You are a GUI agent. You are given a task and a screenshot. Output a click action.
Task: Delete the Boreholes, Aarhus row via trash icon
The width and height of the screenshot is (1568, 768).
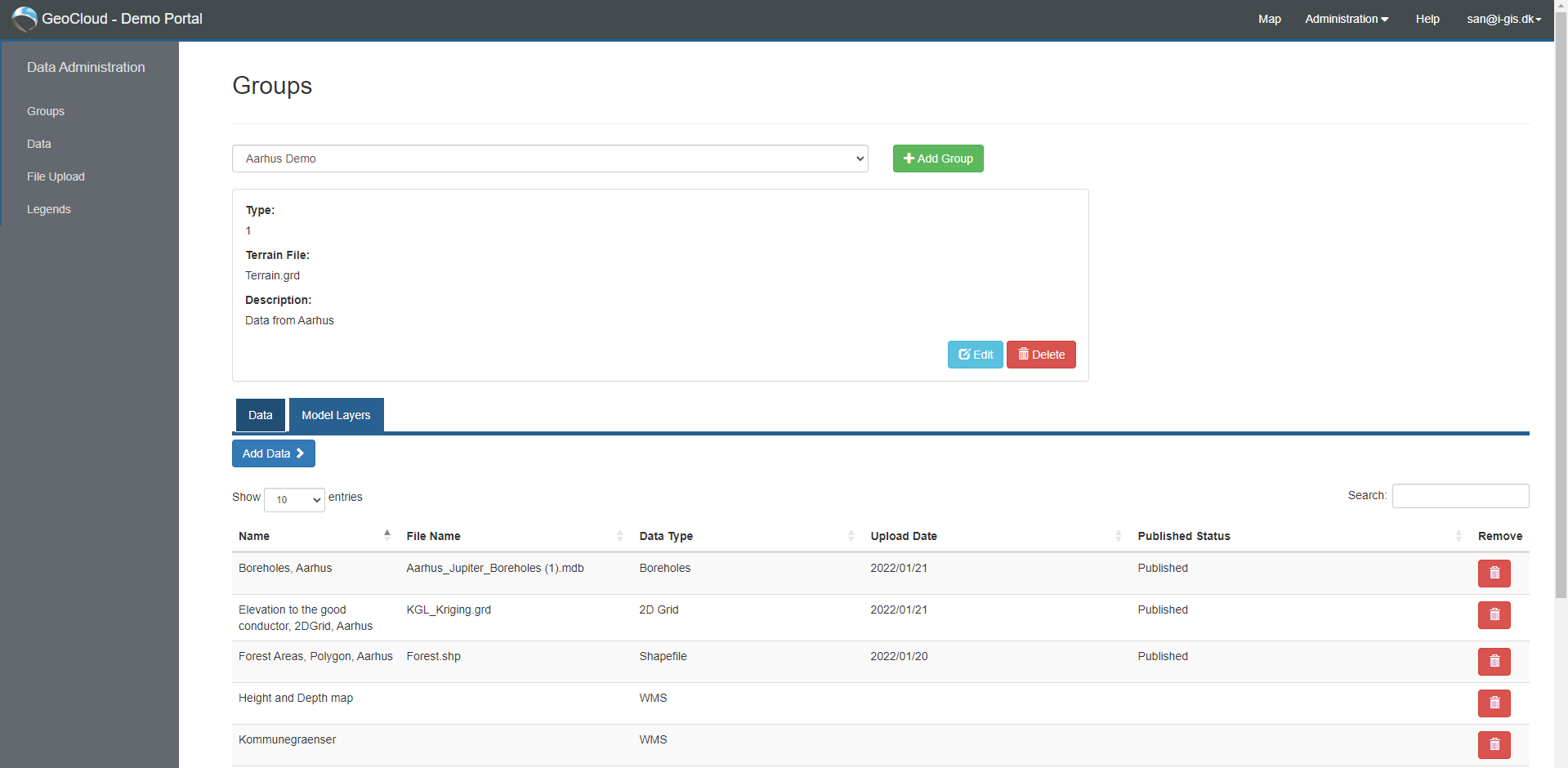tap(1494, 574)
